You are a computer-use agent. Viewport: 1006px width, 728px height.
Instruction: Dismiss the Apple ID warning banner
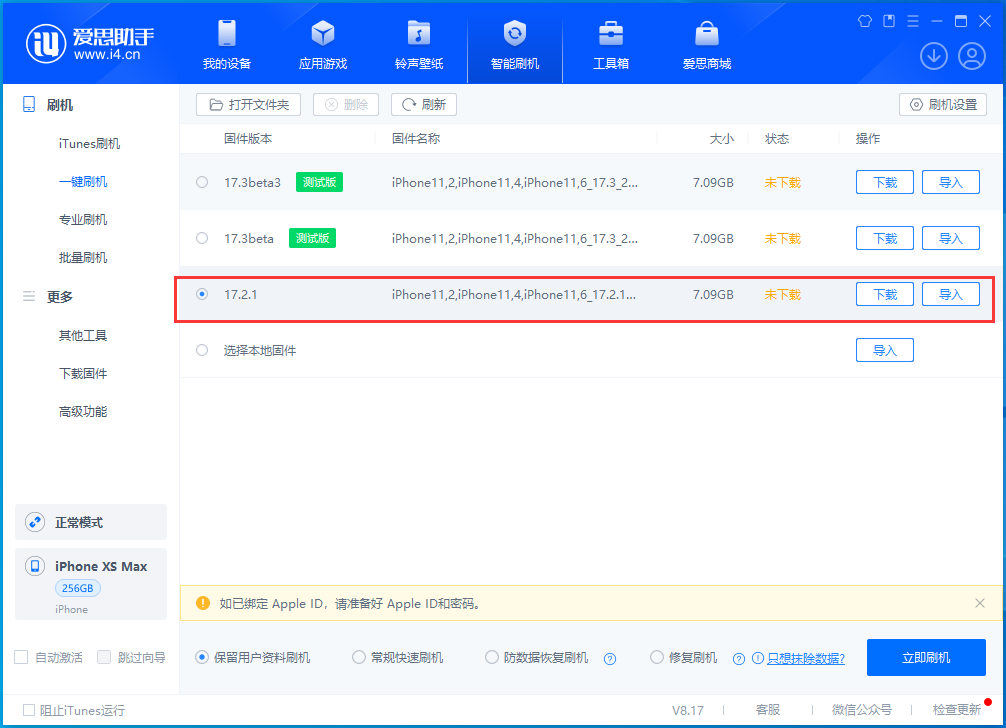(978, 603)
